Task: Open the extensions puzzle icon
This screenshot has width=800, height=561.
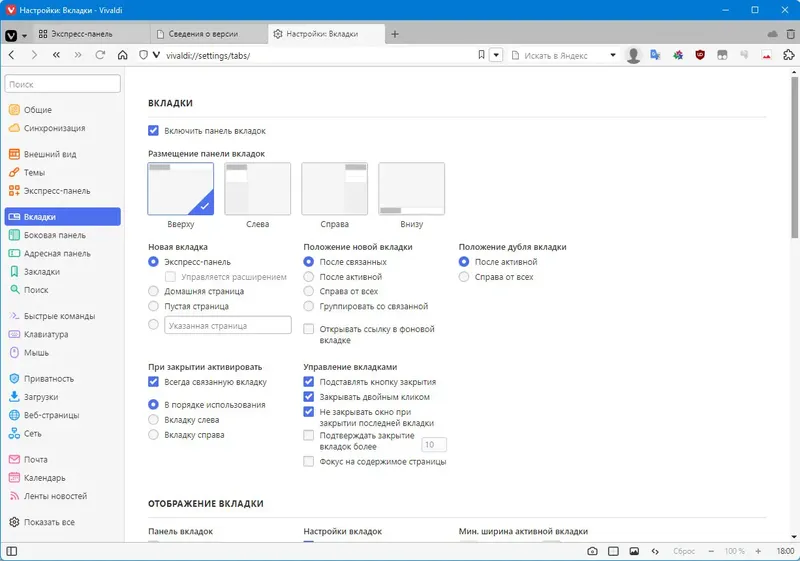Action: point(789,55)
